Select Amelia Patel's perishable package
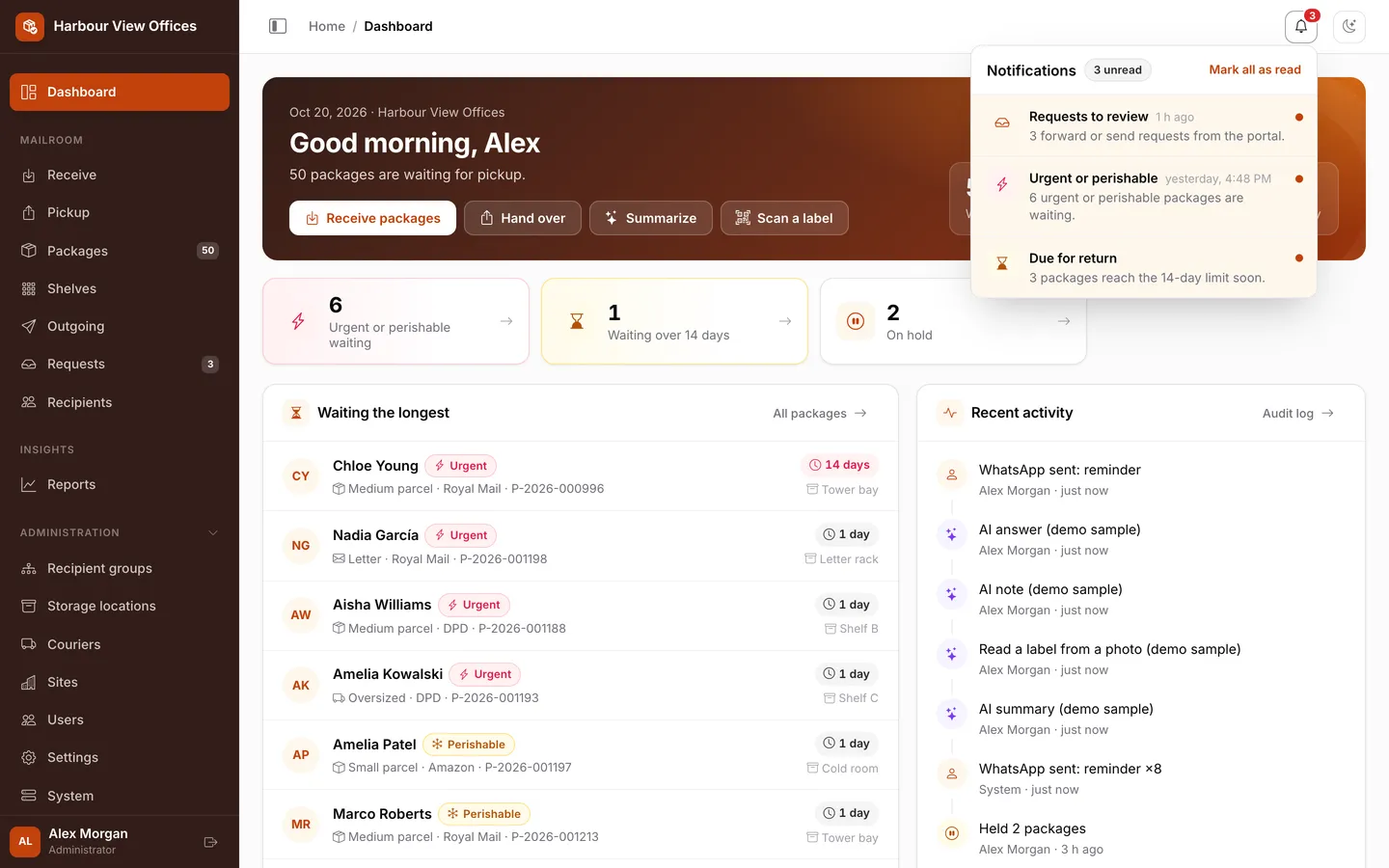 coord(581,755)
